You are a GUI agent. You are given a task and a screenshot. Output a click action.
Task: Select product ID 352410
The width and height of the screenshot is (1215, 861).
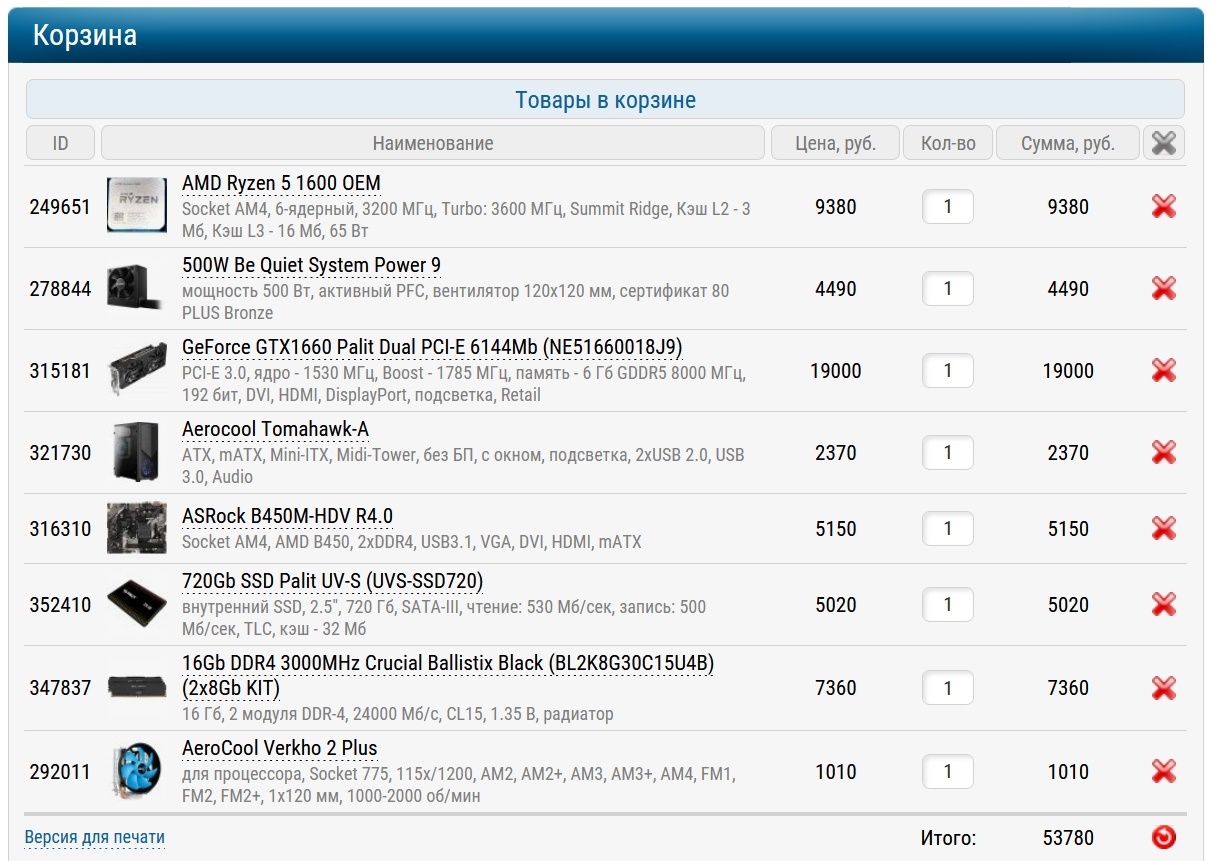pyautogui.click(x=60, y=605)
